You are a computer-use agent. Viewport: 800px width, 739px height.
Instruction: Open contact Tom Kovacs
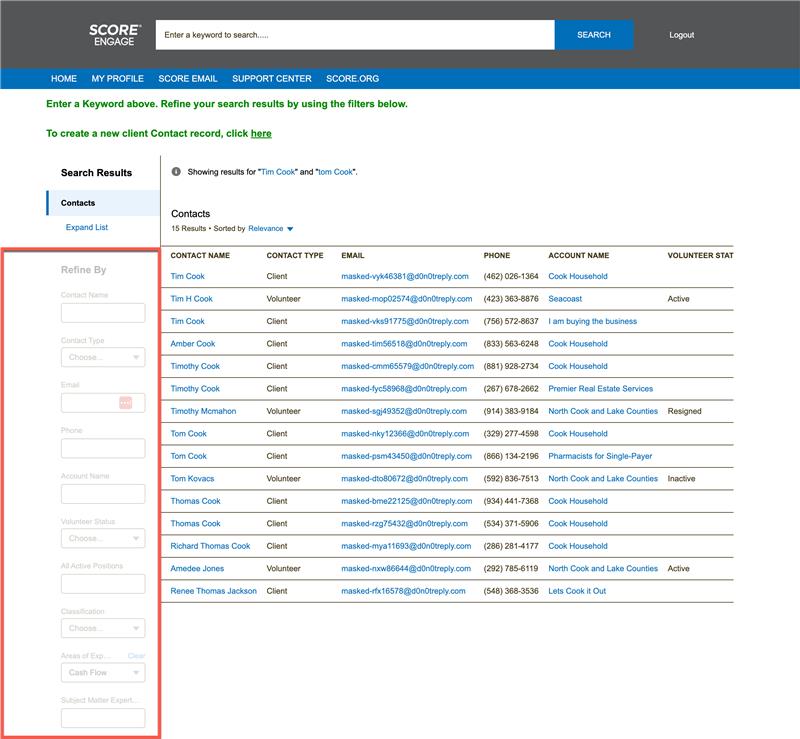(192, 478)
